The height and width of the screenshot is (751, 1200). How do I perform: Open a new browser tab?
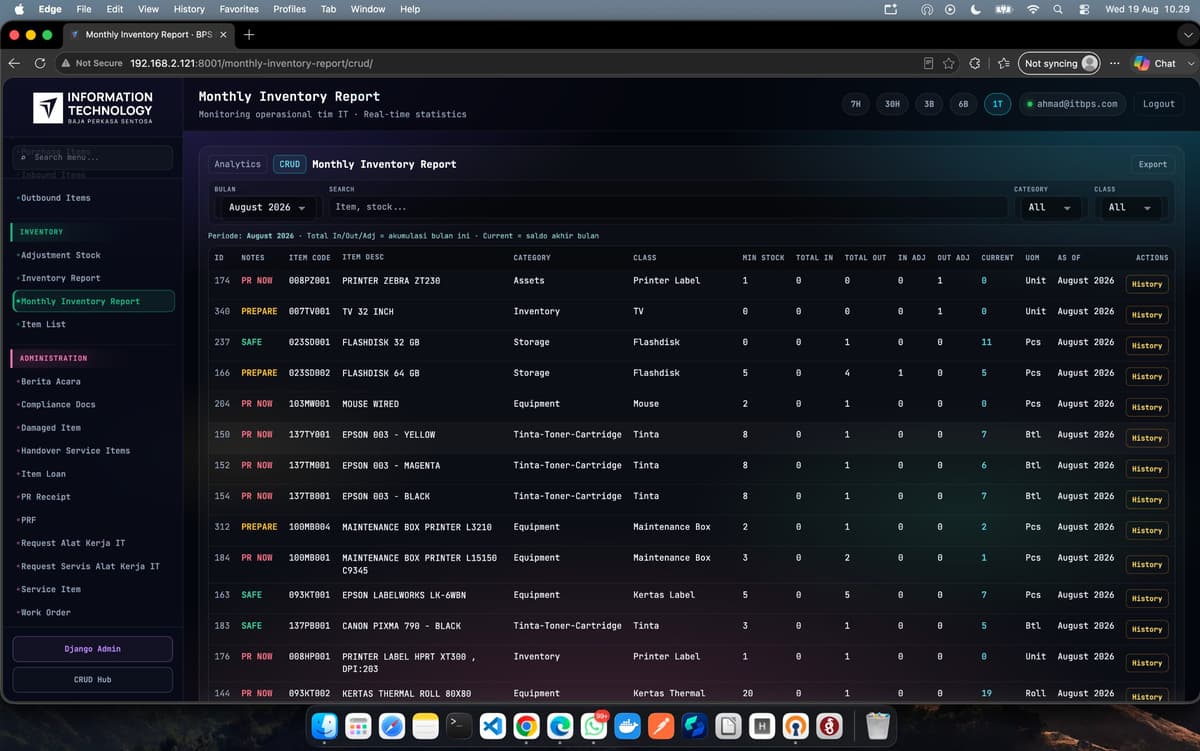249,34
